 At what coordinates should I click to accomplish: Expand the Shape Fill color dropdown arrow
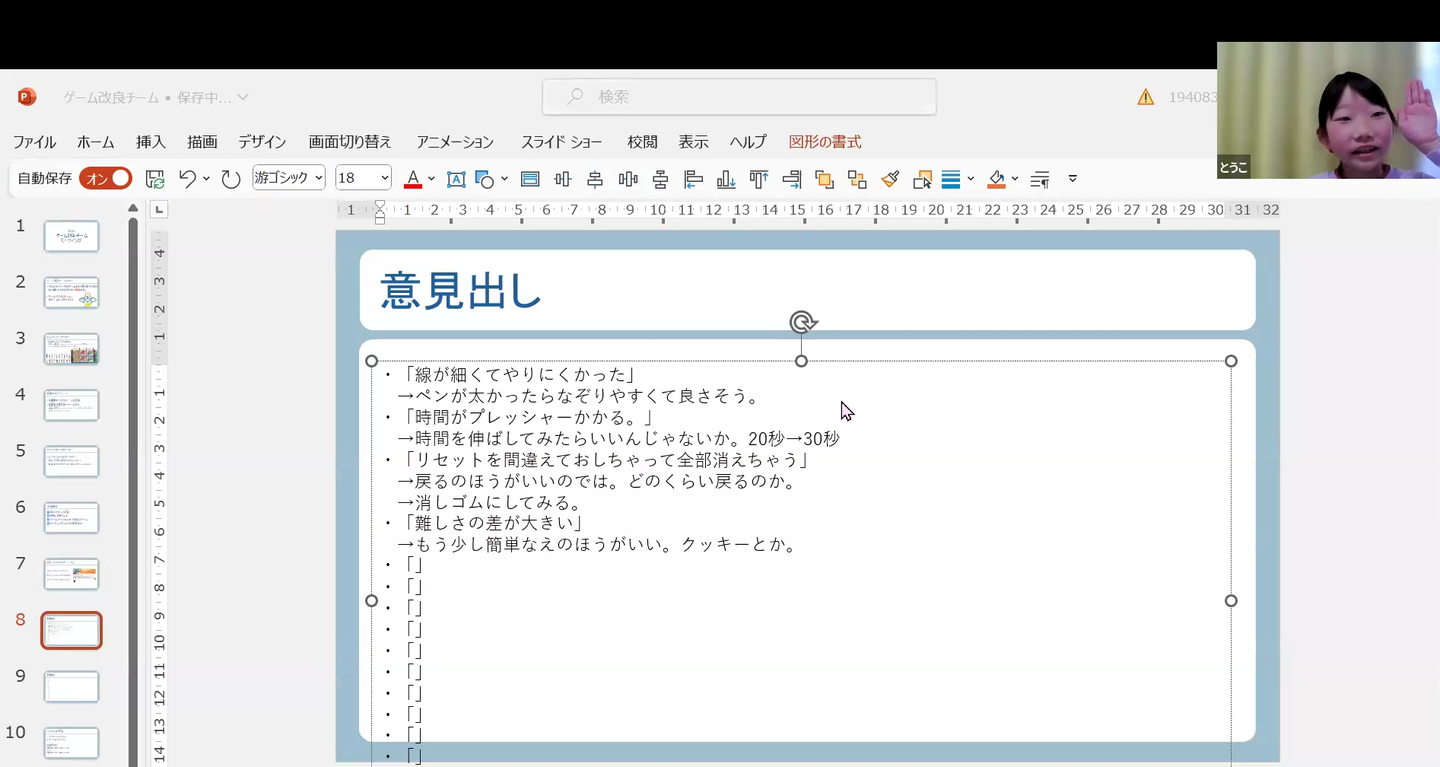[1014, 179]
